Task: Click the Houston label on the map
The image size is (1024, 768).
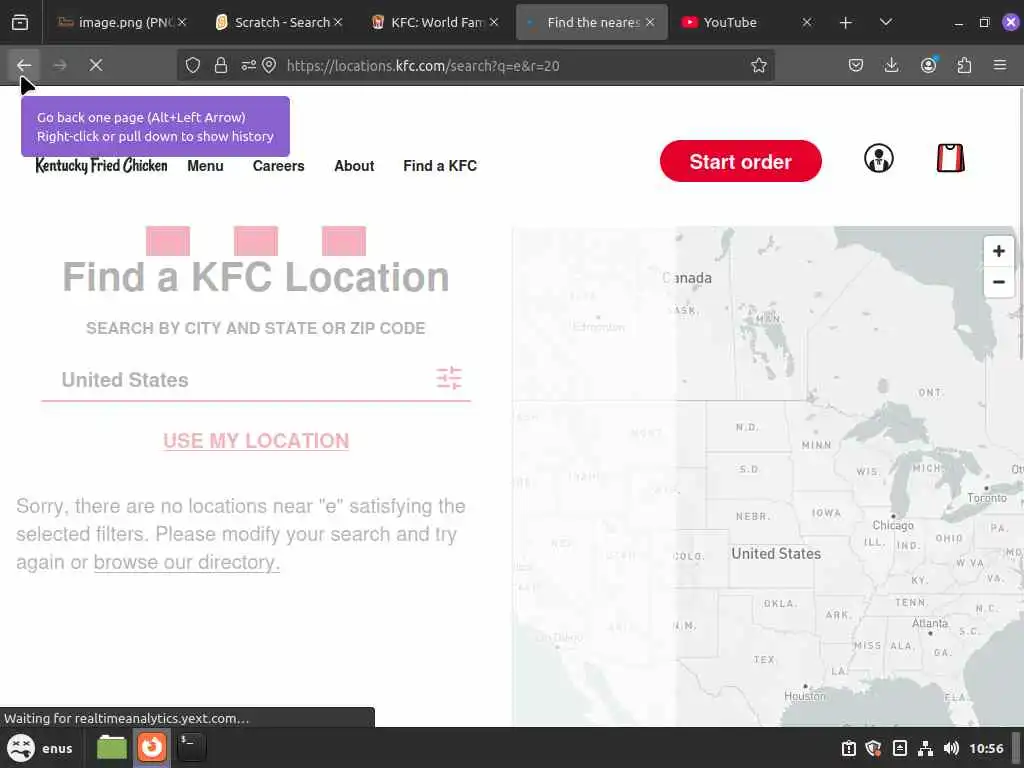Action: pyautogui.click(x=805, y=696)
